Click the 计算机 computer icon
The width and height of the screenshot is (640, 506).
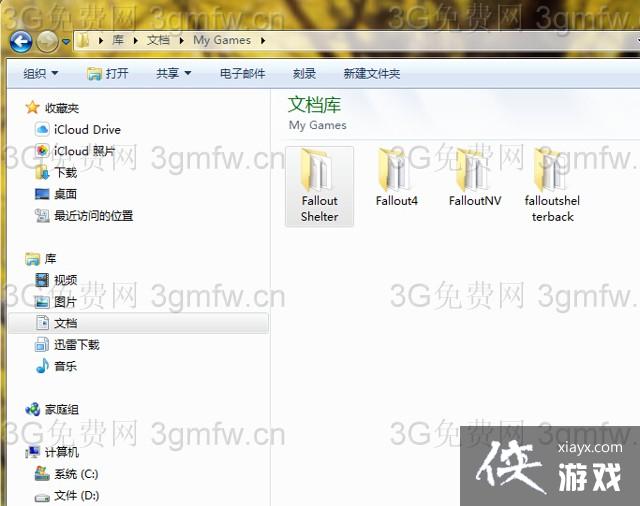pyautogui.click(x=32, y=452)
